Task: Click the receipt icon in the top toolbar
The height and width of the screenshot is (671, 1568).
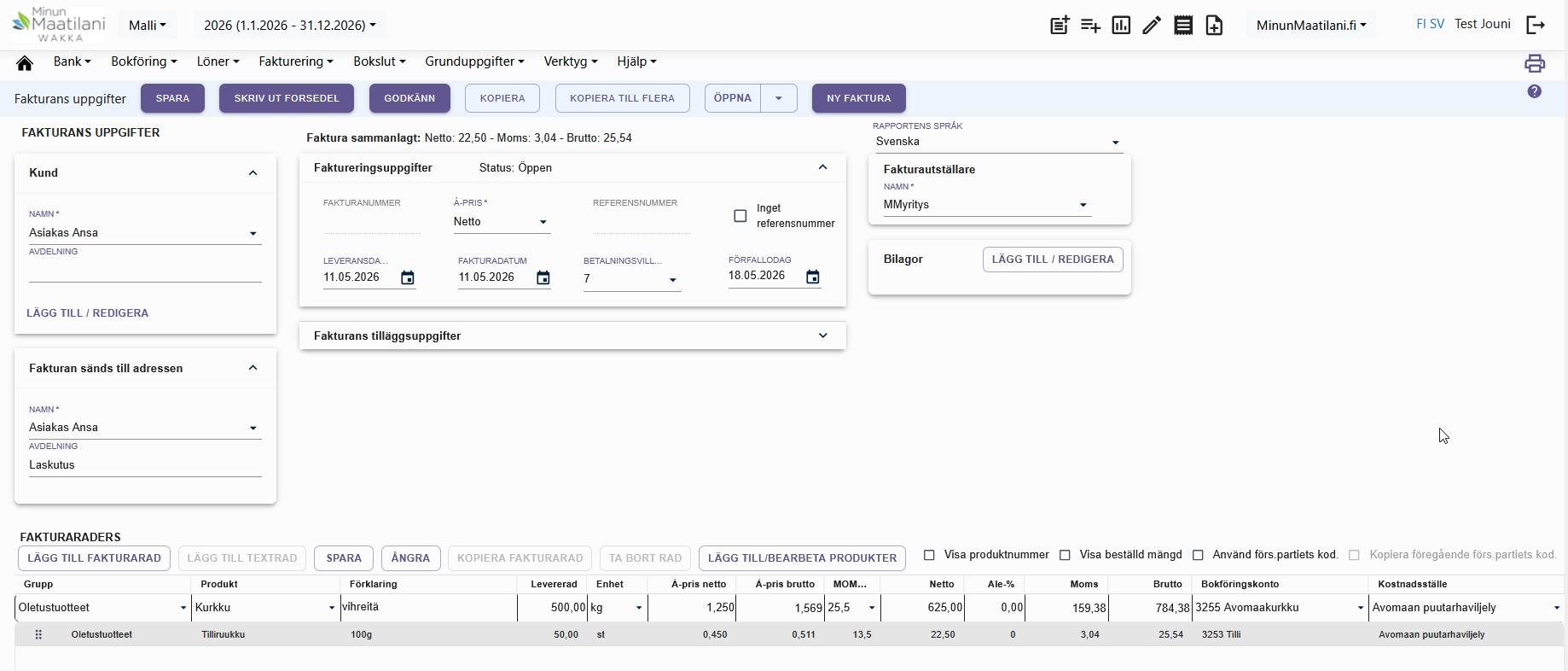Action: pos(1183,26)
